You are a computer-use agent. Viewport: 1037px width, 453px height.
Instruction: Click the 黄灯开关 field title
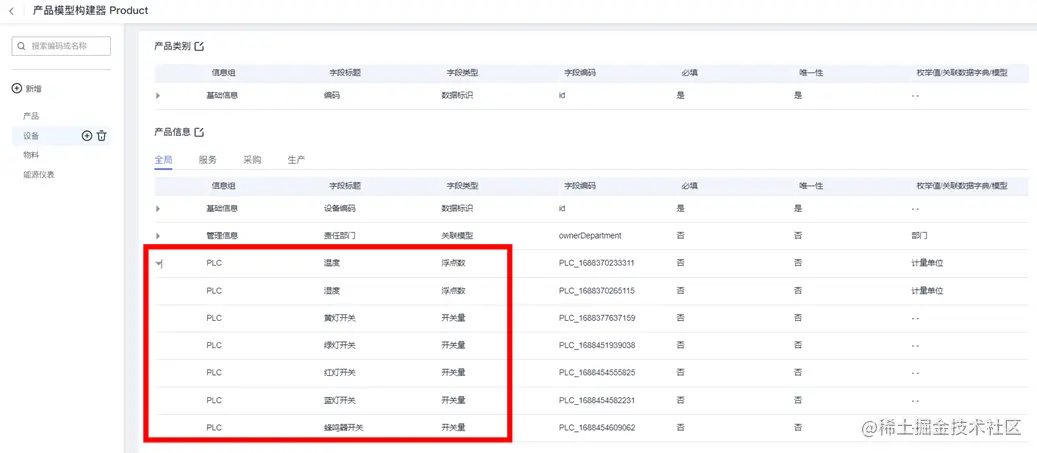(340, 318)
